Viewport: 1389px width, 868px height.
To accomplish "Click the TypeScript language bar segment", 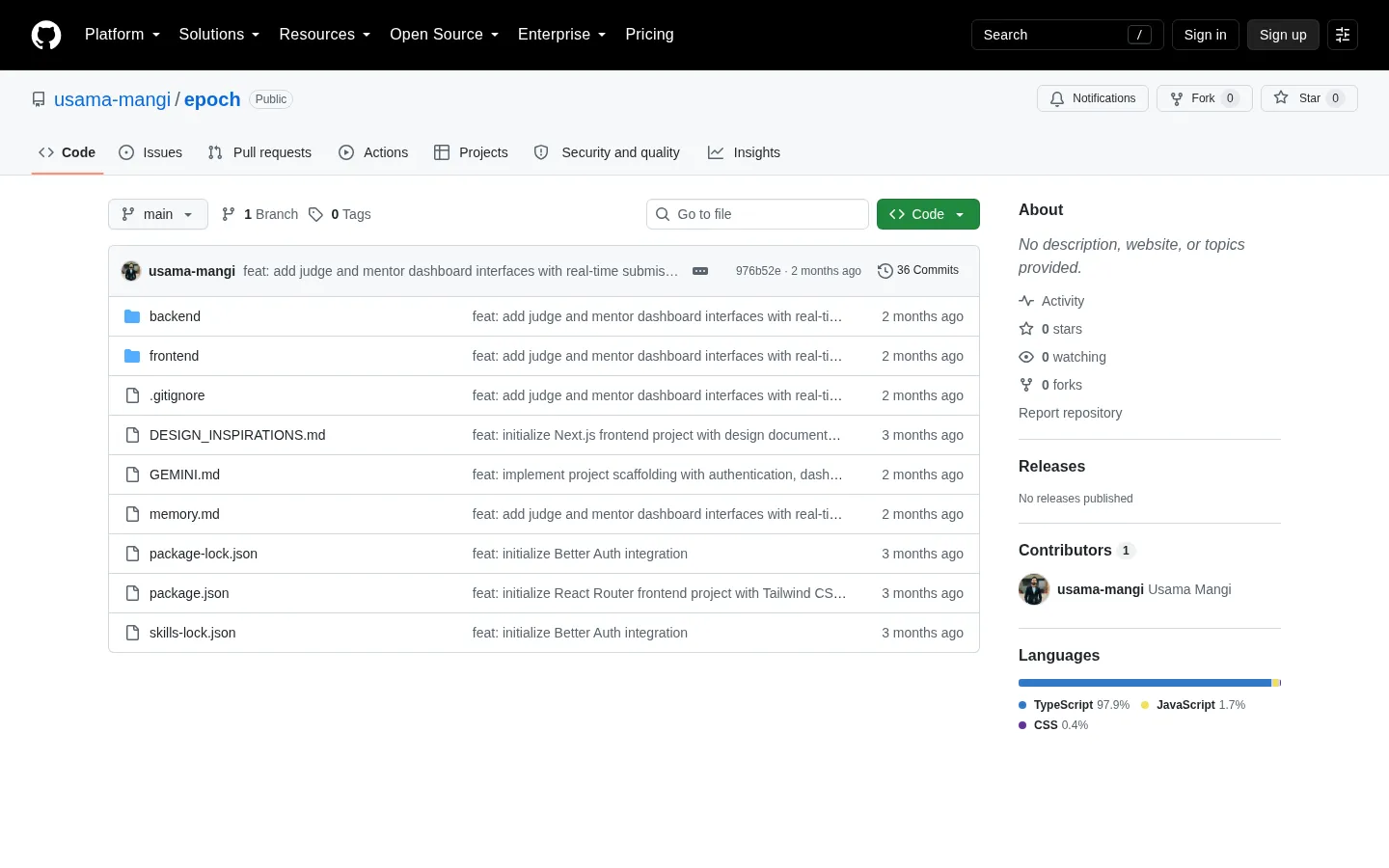I will pyautogui.click(x=1145, y=683).
